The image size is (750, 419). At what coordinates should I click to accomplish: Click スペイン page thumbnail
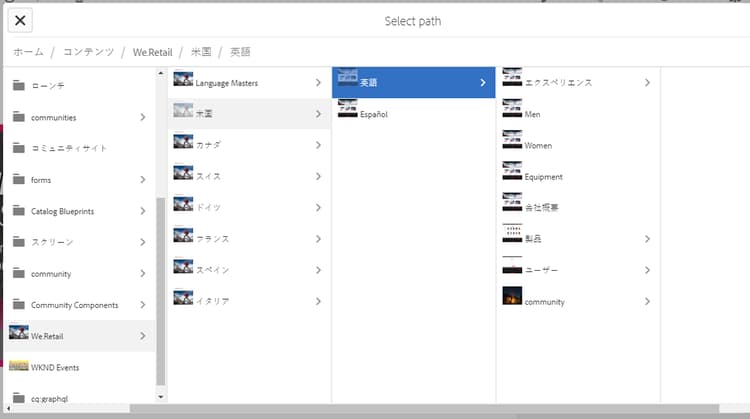[183, 266]
